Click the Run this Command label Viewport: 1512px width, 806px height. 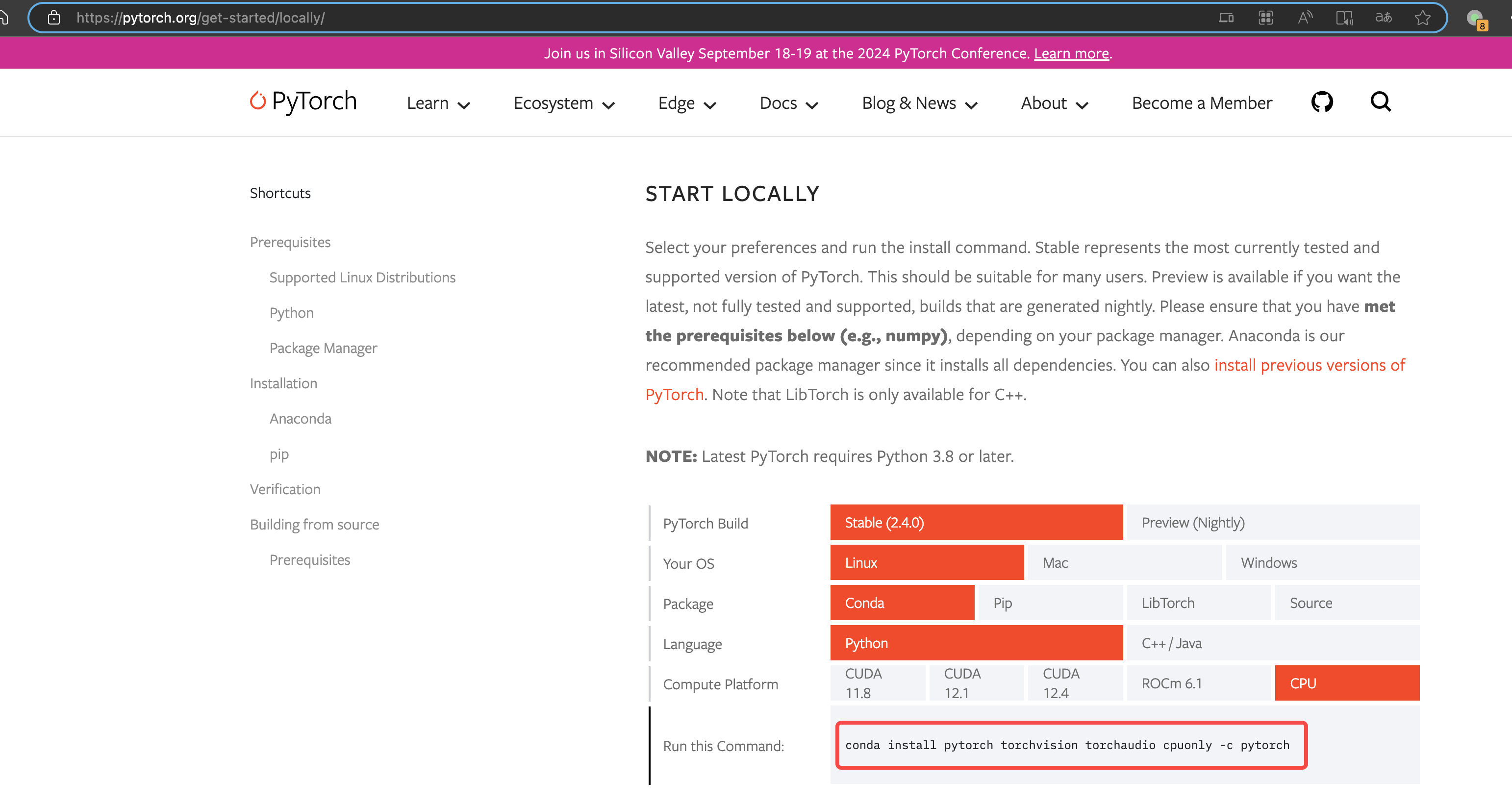coord(723,746)
